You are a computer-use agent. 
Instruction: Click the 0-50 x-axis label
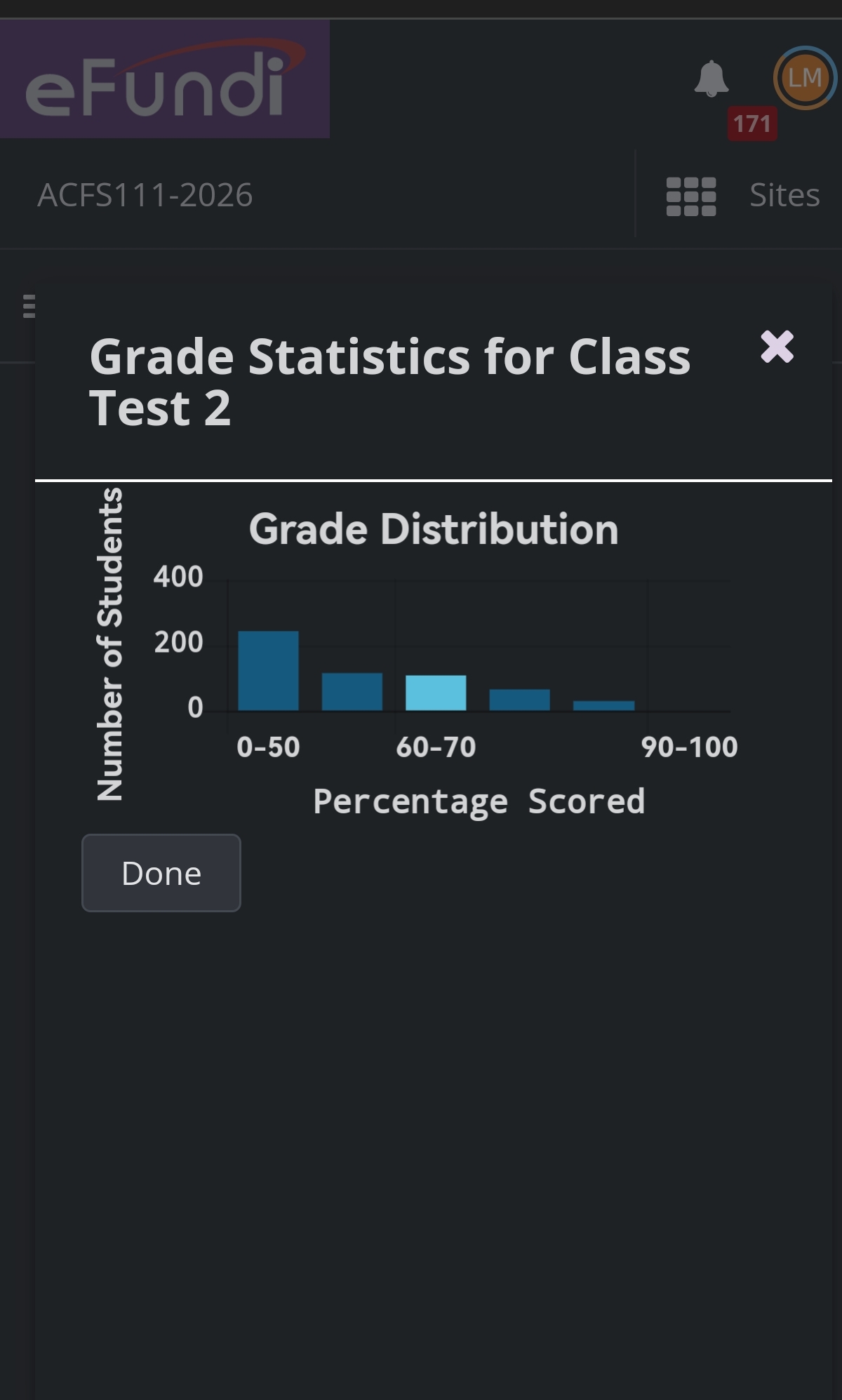[268, 747]
